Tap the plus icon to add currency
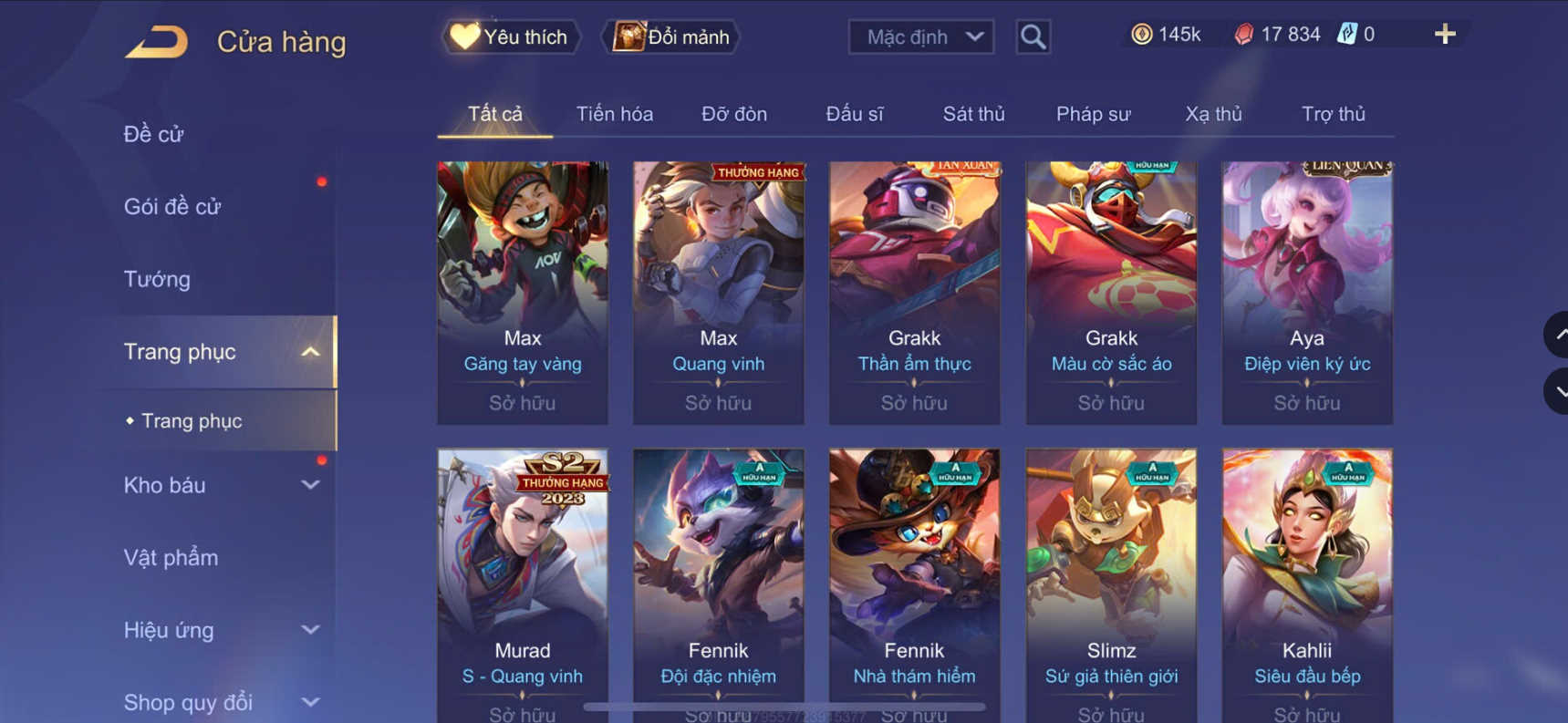 [1445, 35]
